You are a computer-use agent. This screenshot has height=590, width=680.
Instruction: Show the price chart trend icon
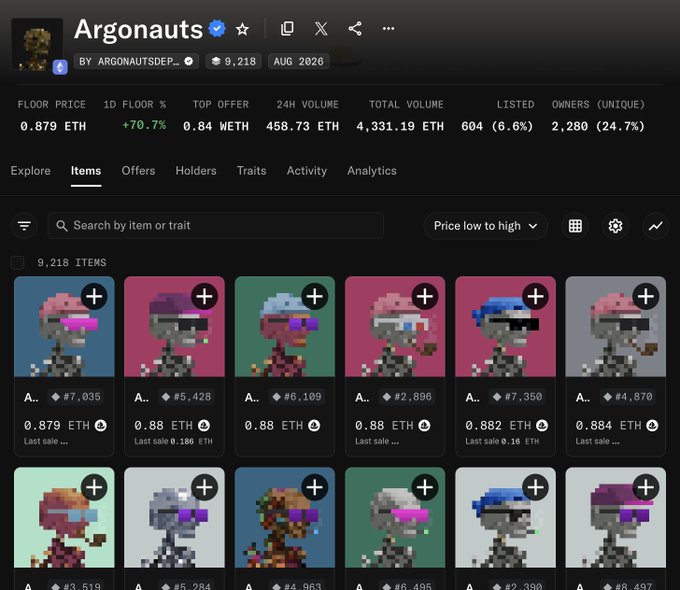655,226
